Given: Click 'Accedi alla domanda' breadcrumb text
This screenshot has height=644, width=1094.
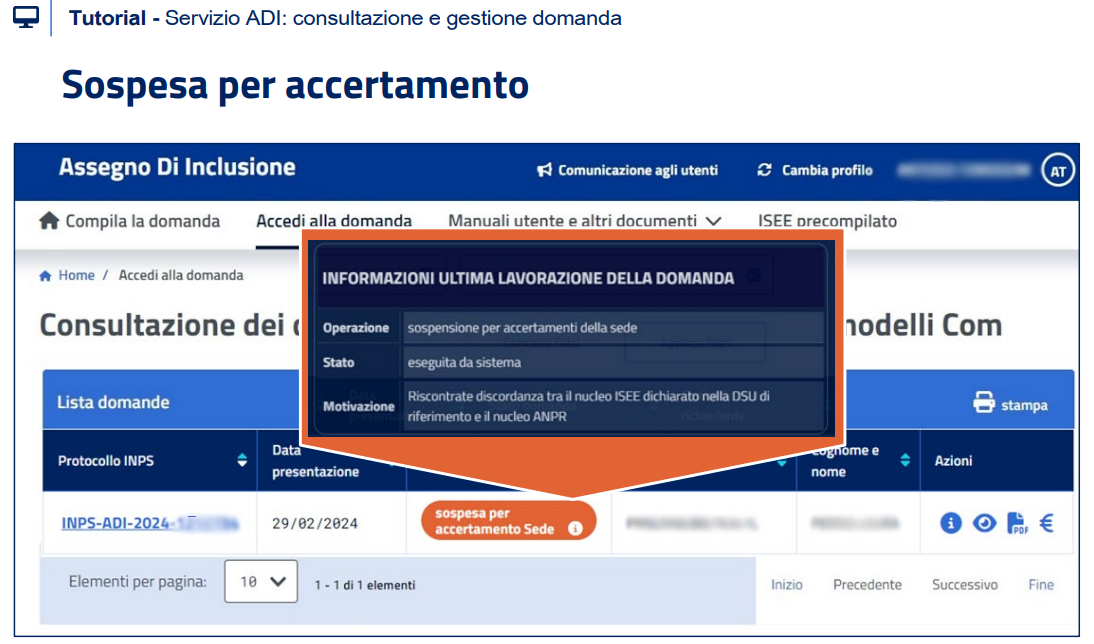Looking at the screenshot, I should pyautogui.click(x=181, y=276).
